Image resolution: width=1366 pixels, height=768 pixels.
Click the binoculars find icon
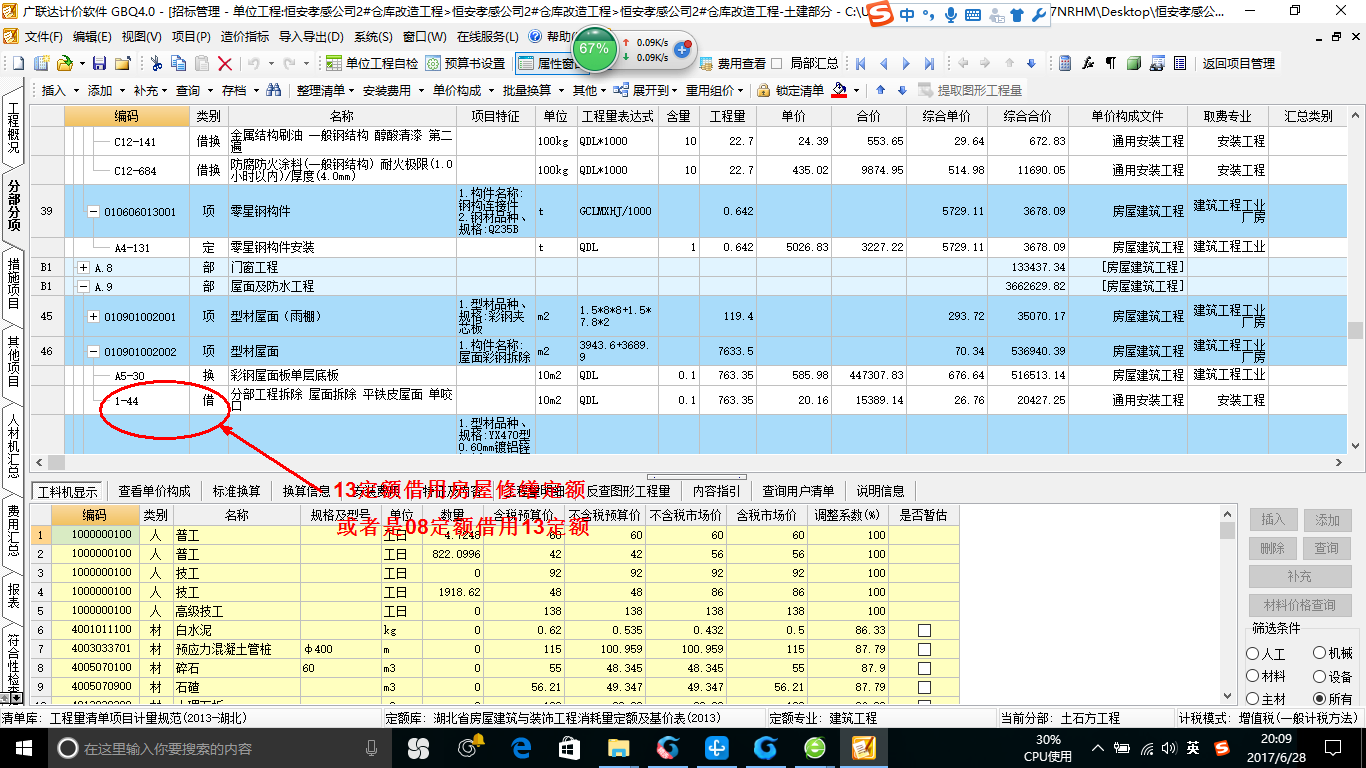[x=273, y=90]
